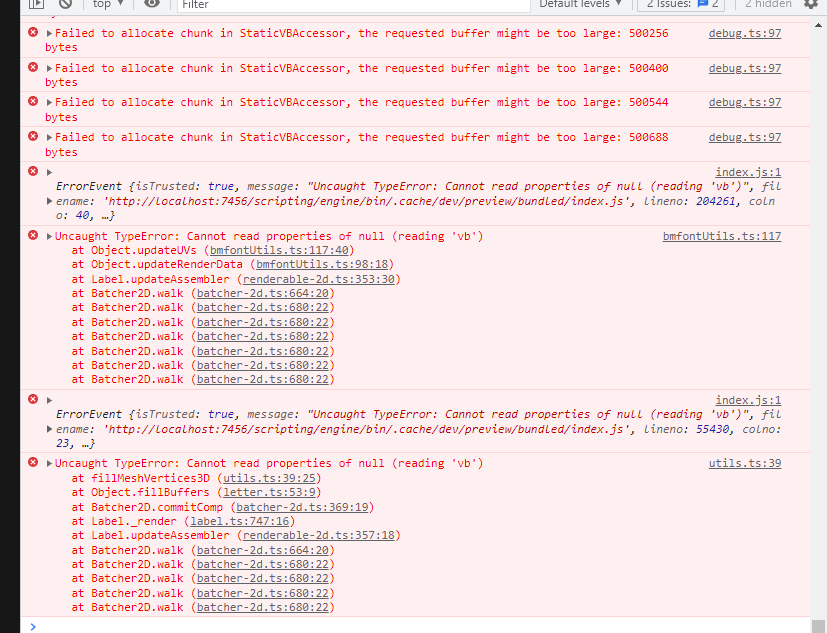Click error icon of 500400 message

33,67
